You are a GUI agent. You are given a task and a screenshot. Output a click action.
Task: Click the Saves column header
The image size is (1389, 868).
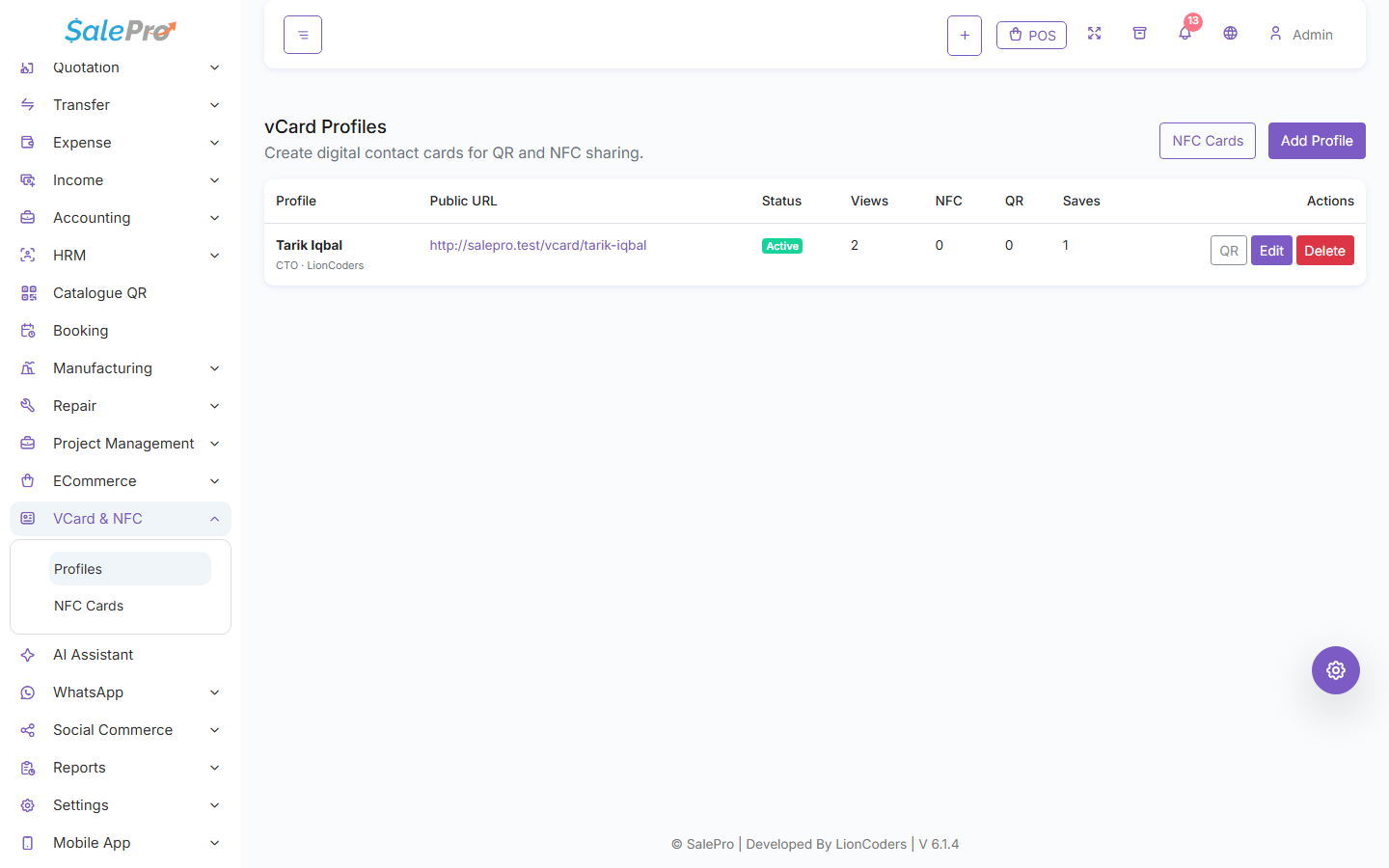click(x=1081, y=201)
